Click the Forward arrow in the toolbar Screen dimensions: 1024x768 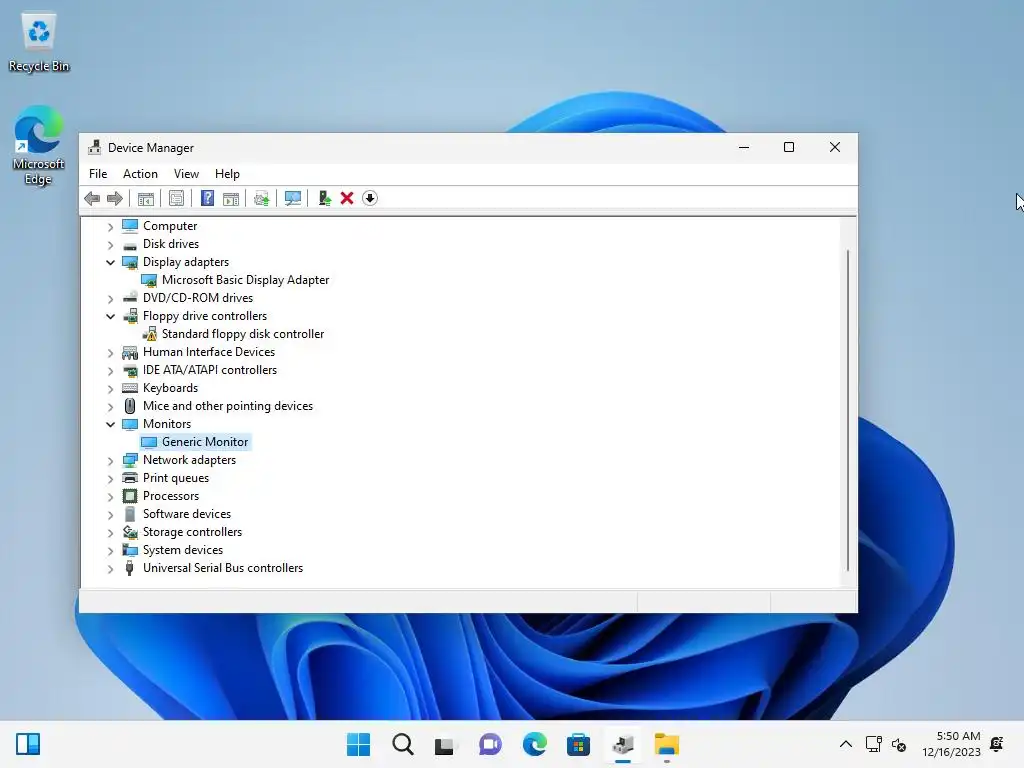click(115, 199)
